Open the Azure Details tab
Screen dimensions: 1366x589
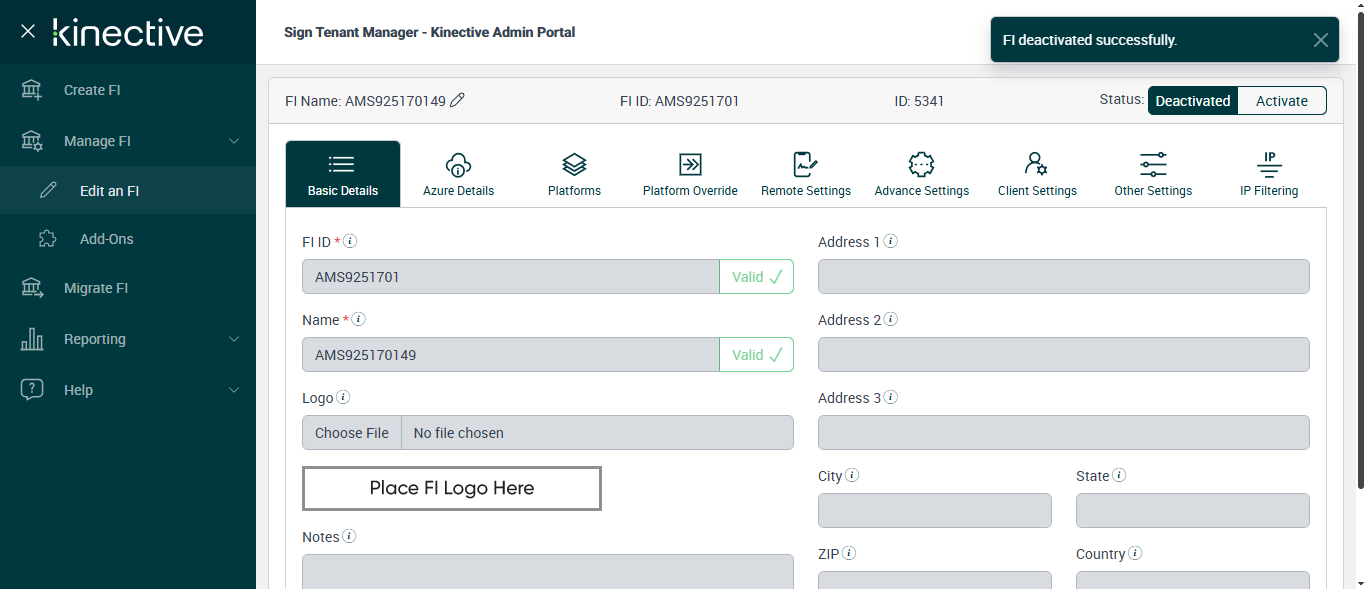458,174
